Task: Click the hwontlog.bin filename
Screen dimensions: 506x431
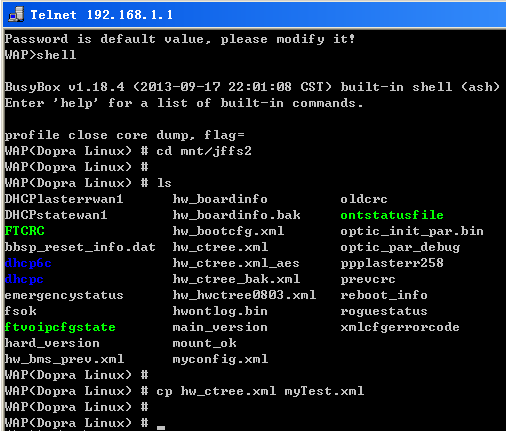Action: point(220,311)
